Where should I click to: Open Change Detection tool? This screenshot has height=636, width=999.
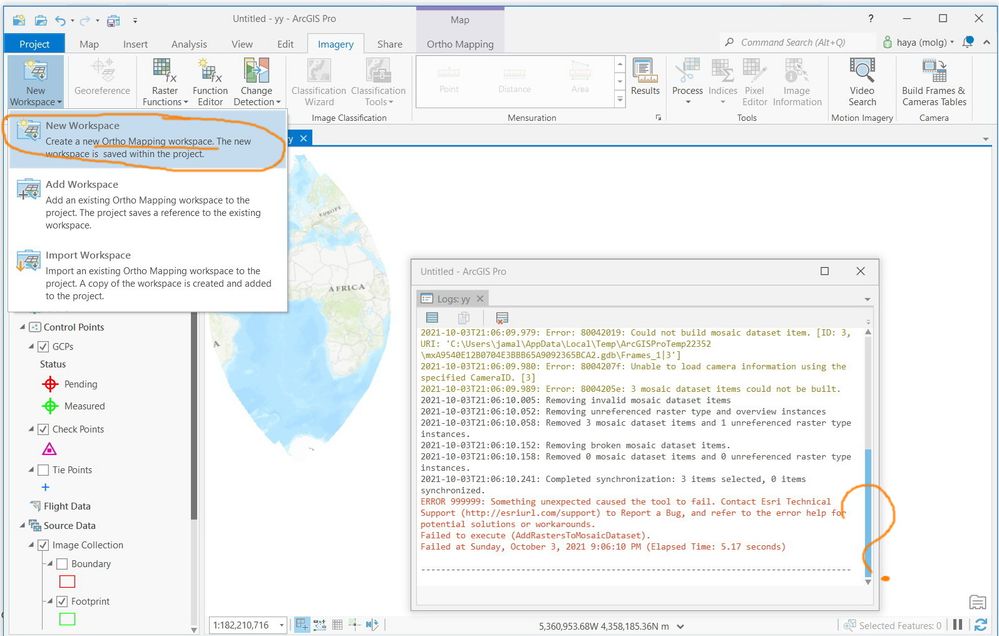point(257,82)
